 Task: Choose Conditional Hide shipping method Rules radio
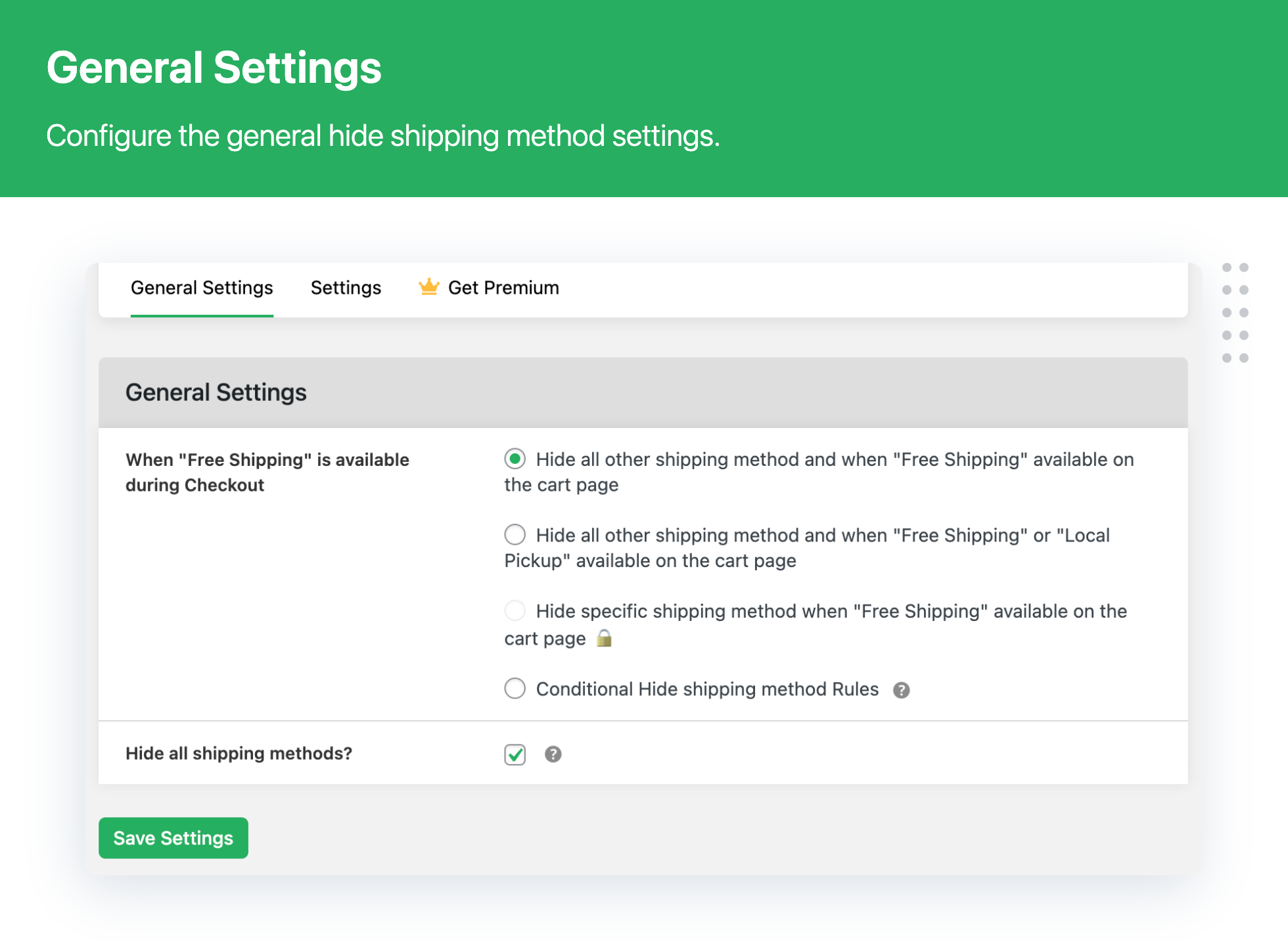click(x=515, y=689)
